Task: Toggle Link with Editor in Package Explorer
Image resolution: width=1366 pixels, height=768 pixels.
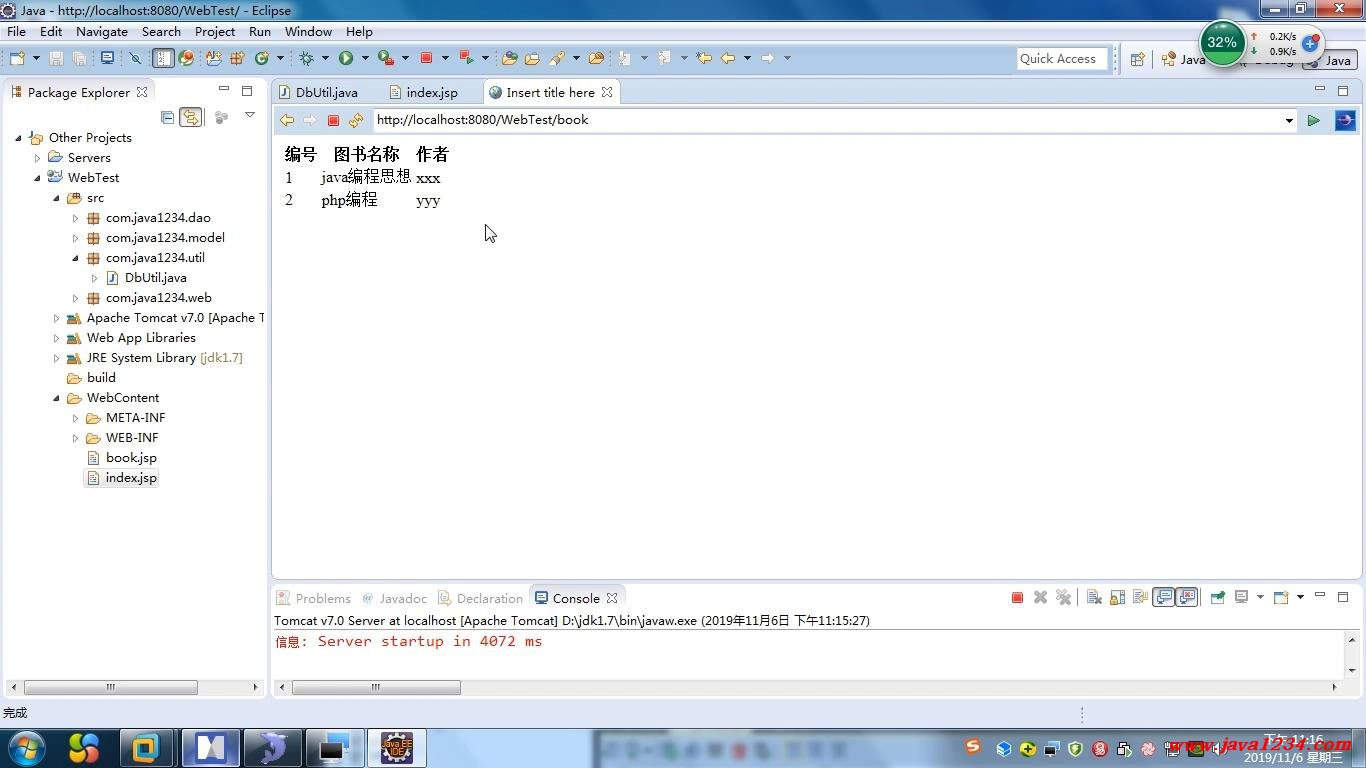Action: point(190,117)
